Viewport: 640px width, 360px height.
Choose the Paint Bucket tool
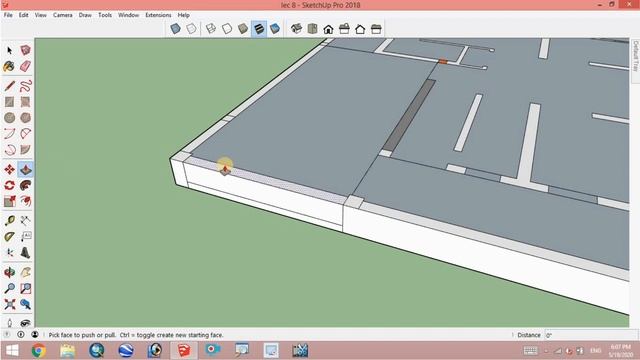pyautogui.click(x=9, y=66)
